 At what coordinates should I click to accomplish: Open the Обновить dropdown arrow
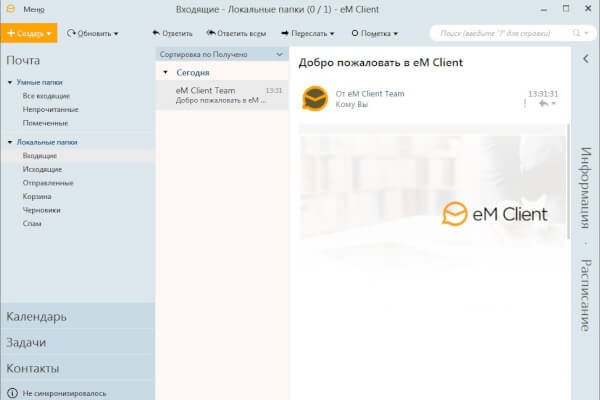pos(116,34)
